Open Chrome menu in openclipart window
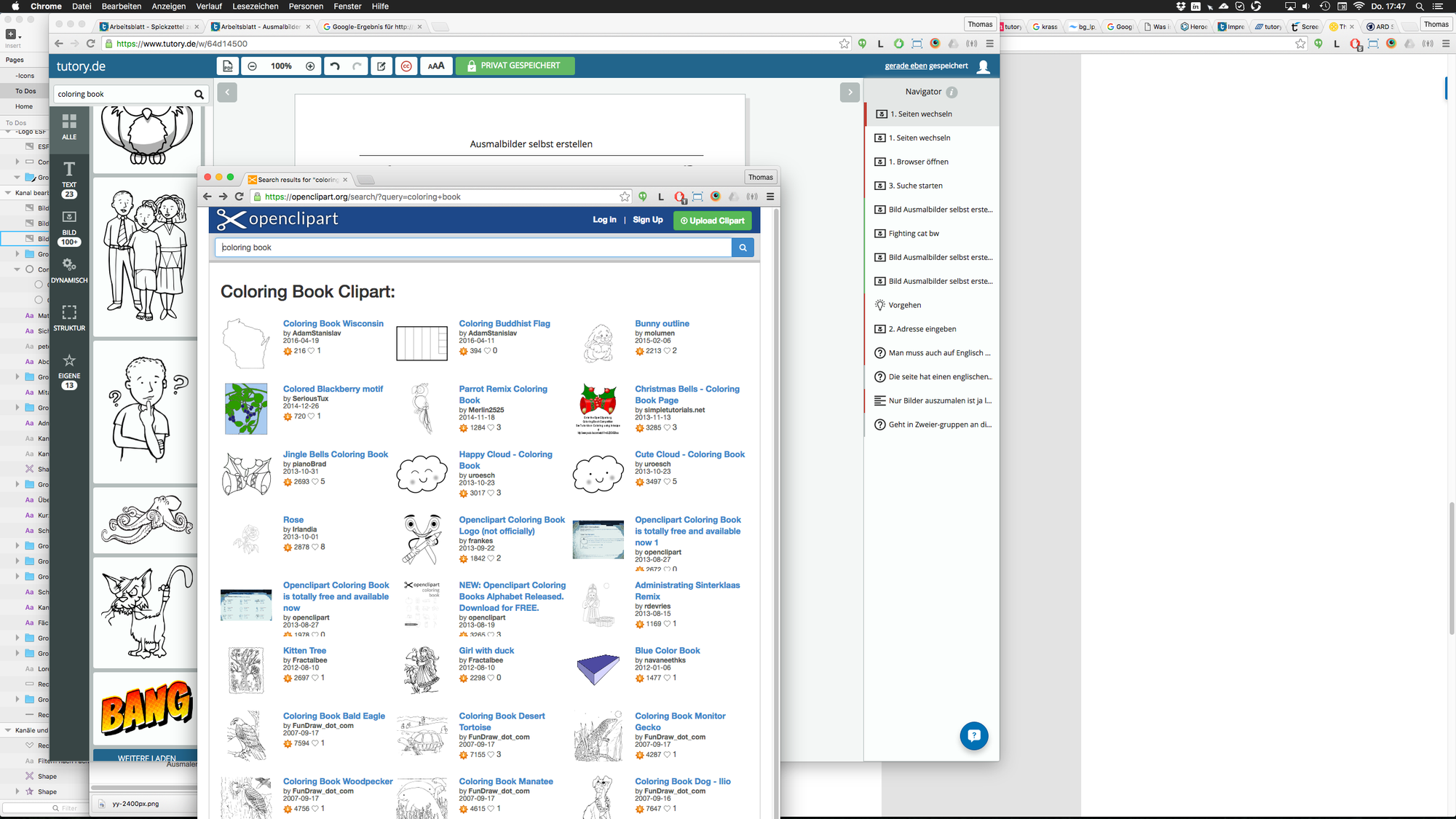The height and width of the screenshot is (819, 1456). [770, 197]
